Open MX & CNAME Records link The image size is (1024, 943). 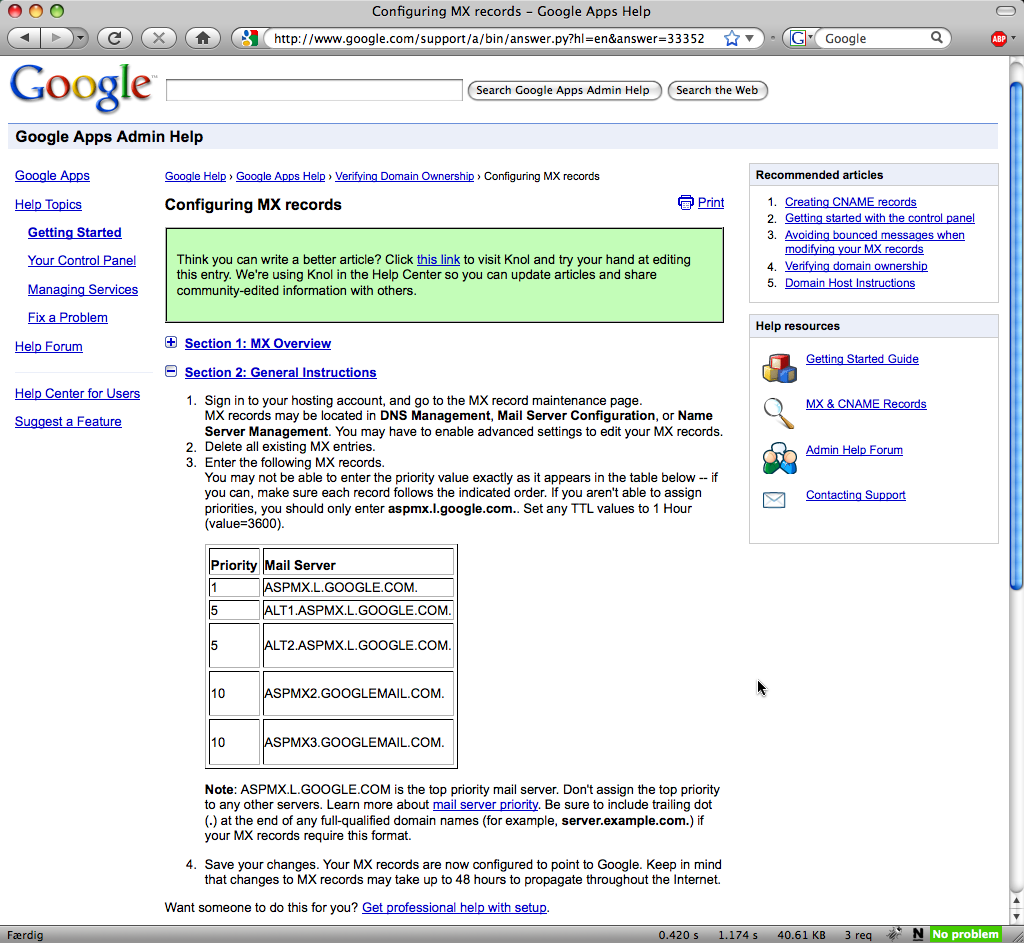[x=866, y=404]
